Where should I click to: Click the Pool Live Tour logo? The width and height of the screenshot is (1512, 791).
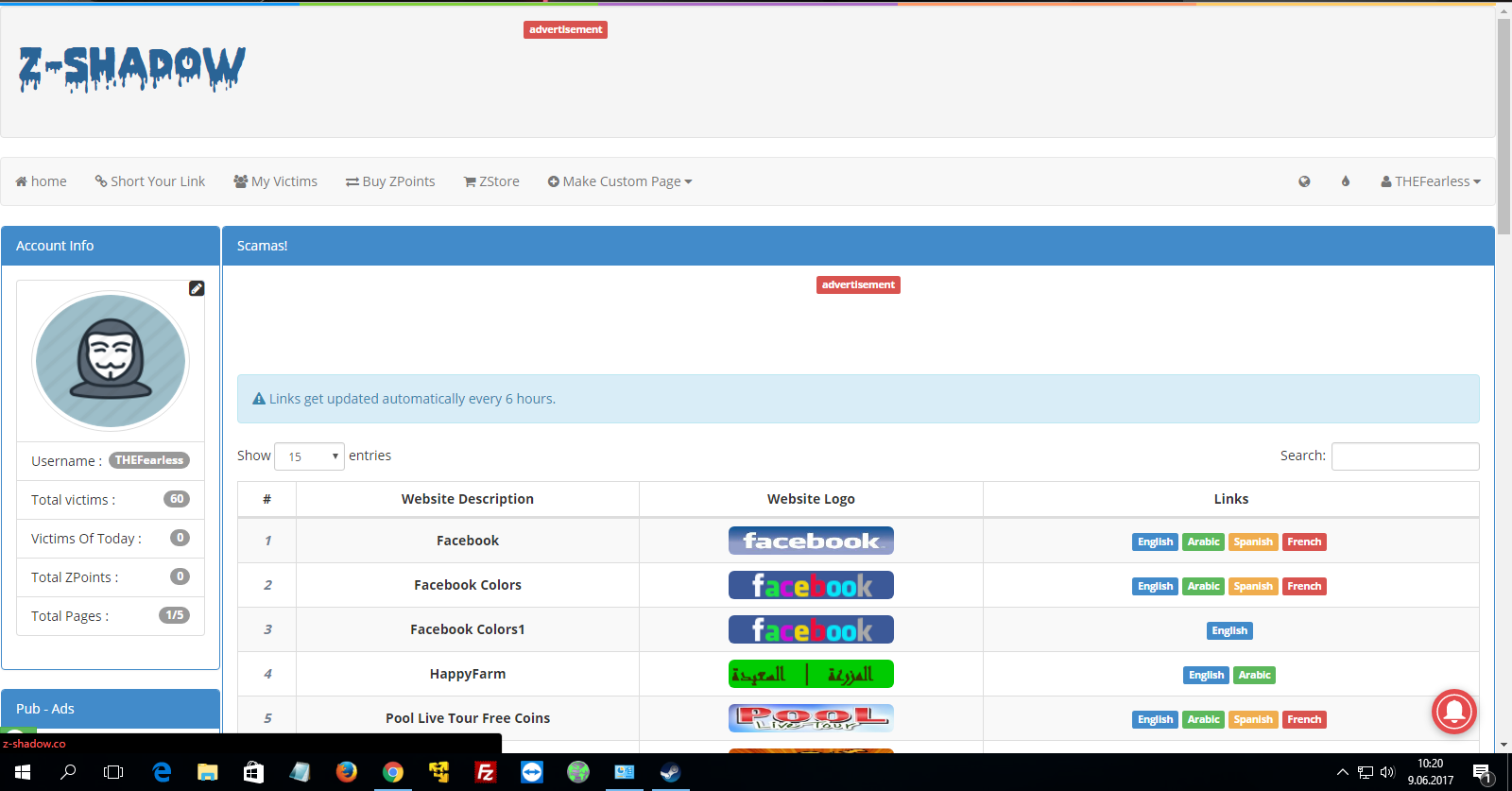click(811, 718)
